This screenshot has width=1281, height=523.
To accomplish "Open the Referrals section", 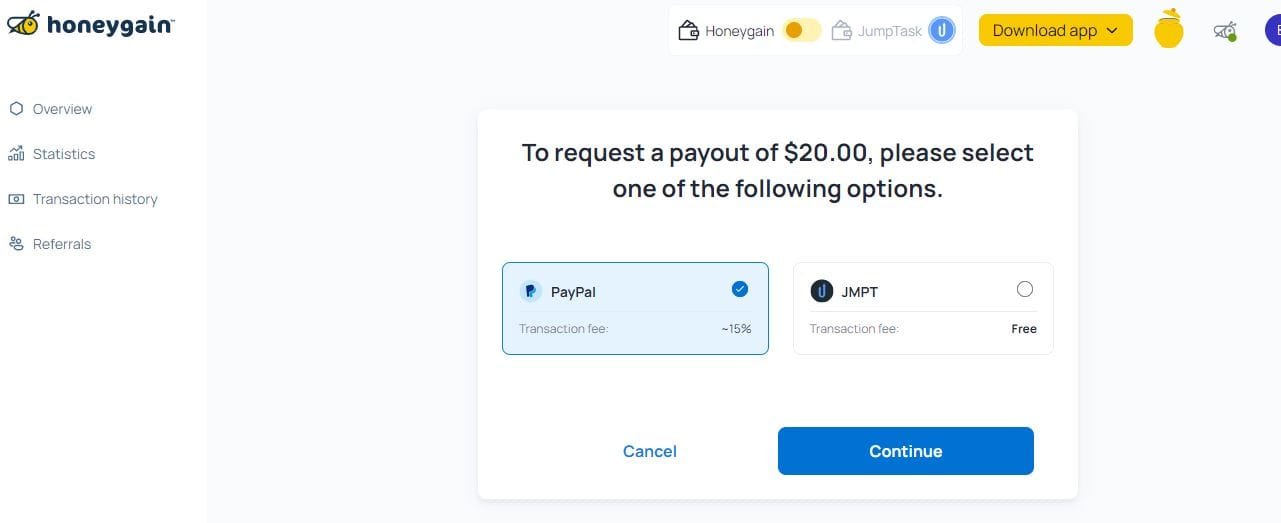I will [x=61, y=244].
